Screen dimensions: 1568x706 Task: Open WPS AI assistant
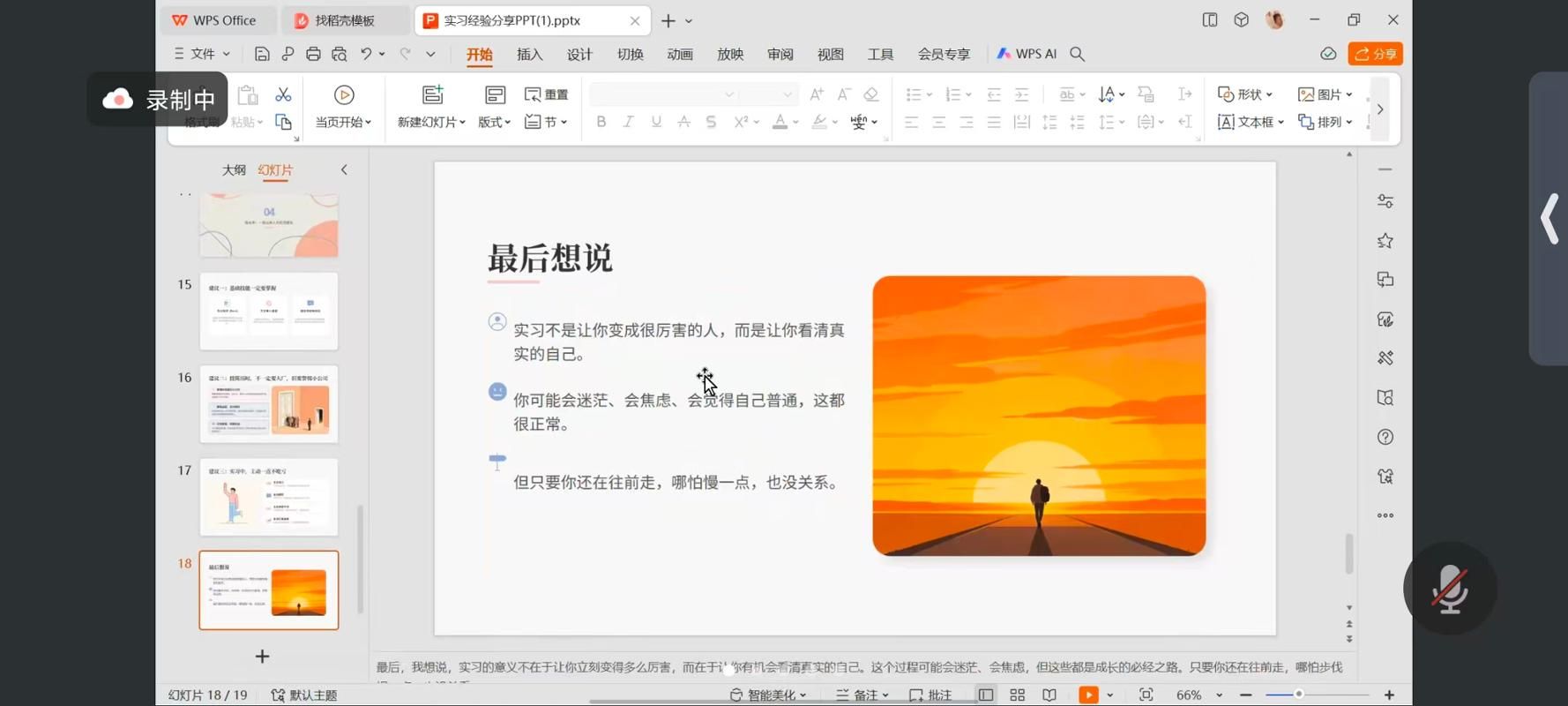(1027, 54)
